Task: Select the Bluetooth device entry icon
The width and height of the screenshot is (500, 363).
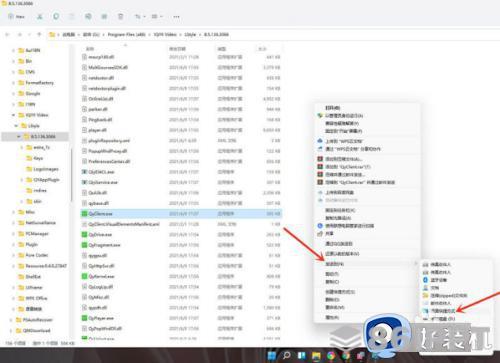Action: [x=425, y=280]
